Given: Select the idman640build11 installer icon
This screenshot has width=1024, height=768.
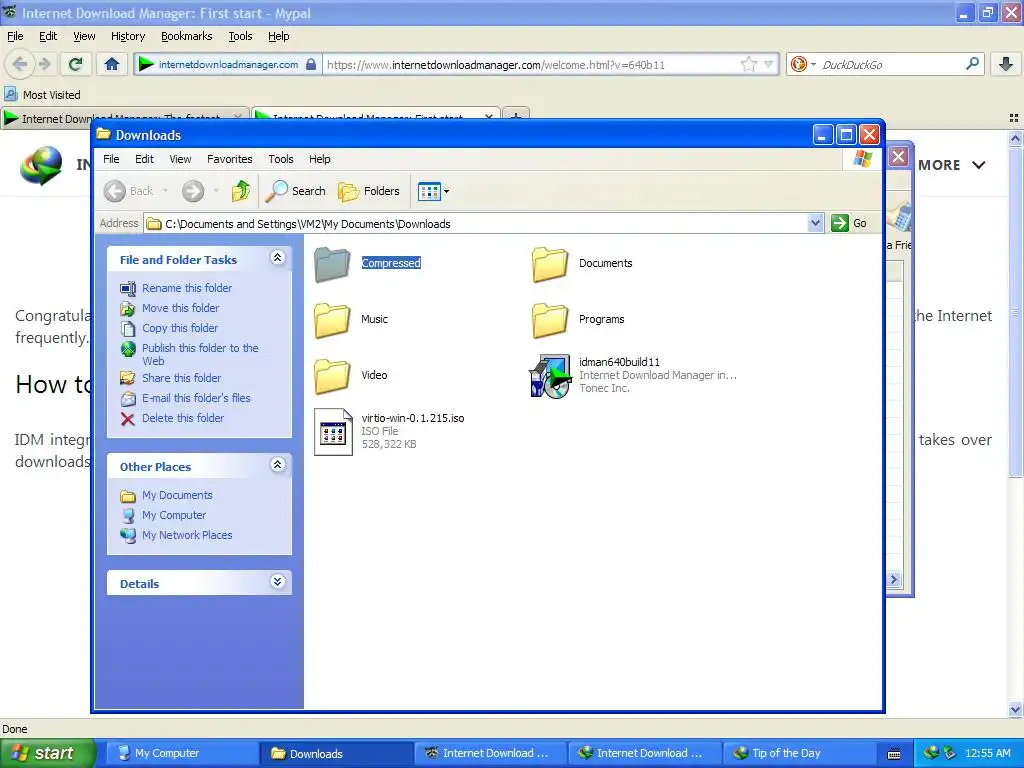Looking at the screenshot, I should tap(550, 376).
